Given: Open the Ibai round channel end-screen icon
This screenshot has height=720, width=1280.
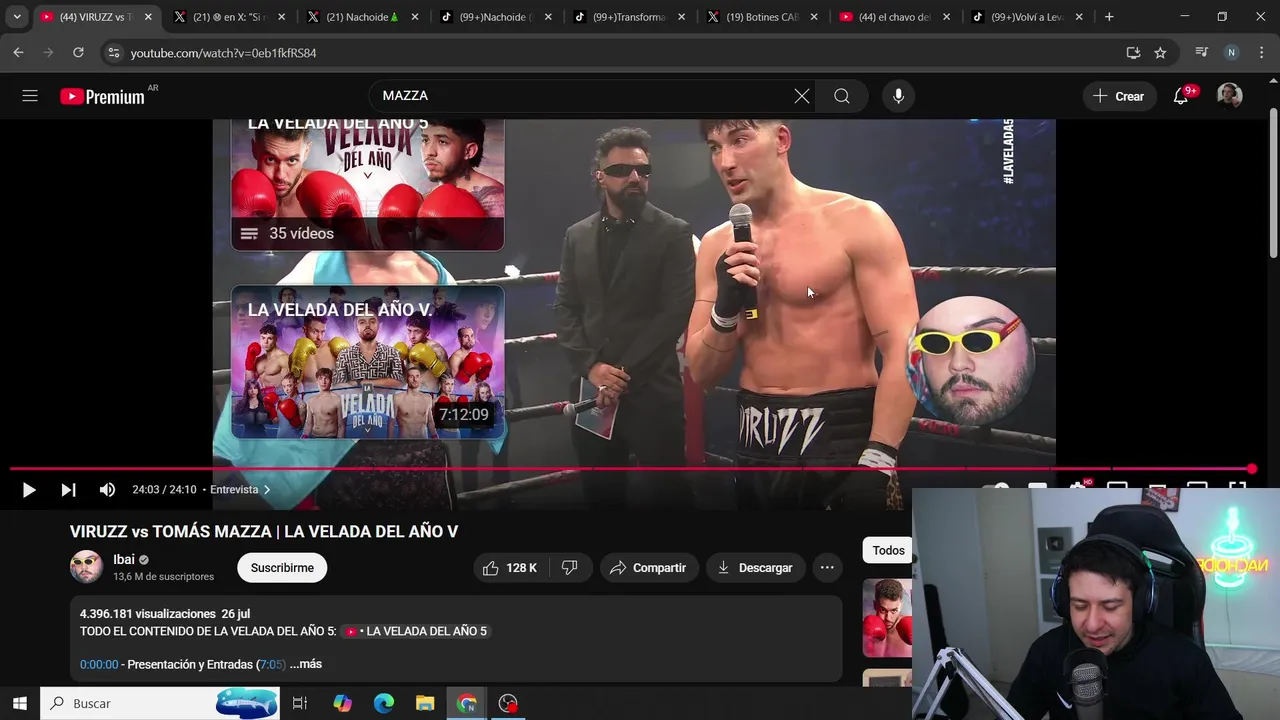Looking at the screenshot, I should pyautogui.click(x=972, y=360).
